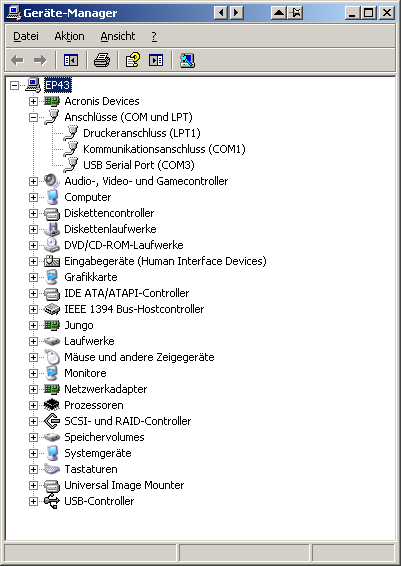
Task: Select the Speichervolumes label
Action: [x=104, y=437]
